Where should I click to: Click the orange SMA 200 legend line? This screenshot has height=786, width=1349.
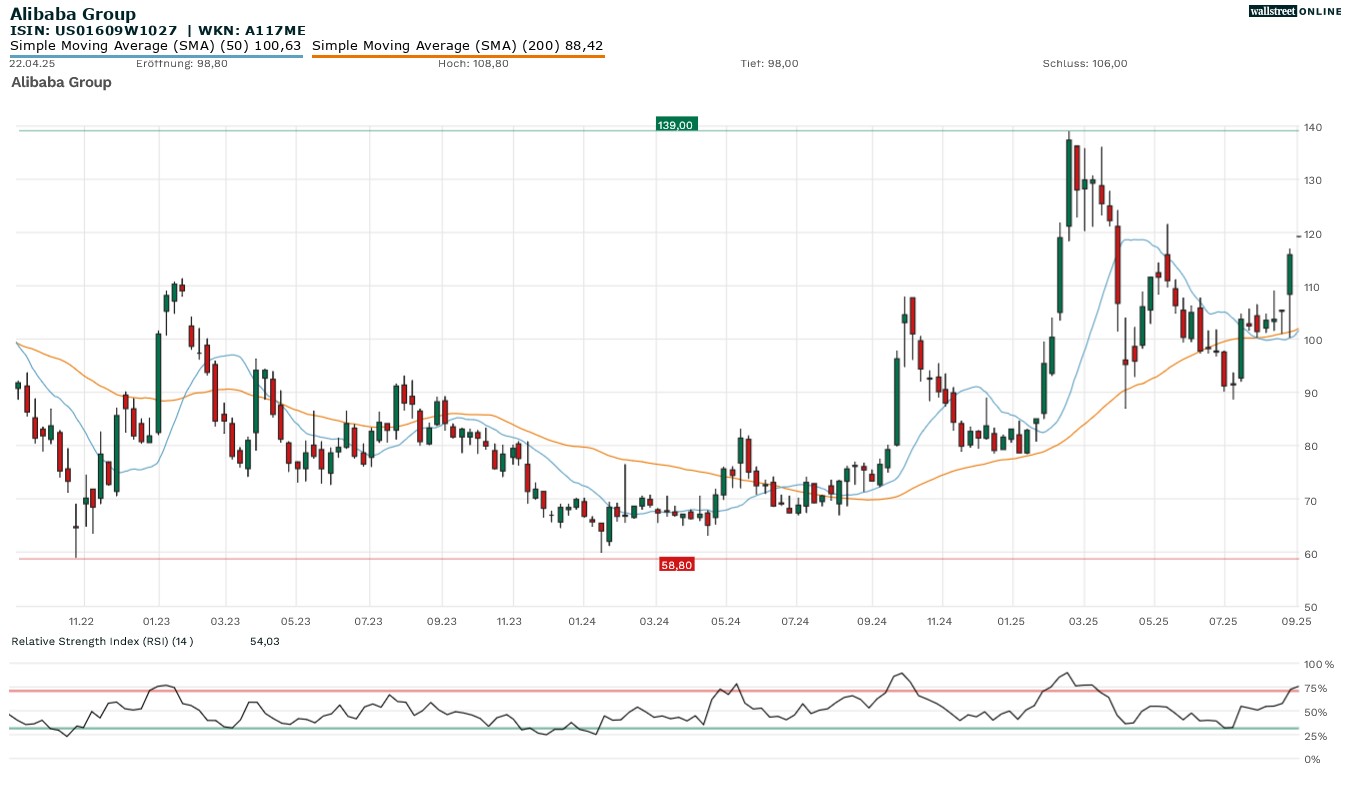(458, 56)
